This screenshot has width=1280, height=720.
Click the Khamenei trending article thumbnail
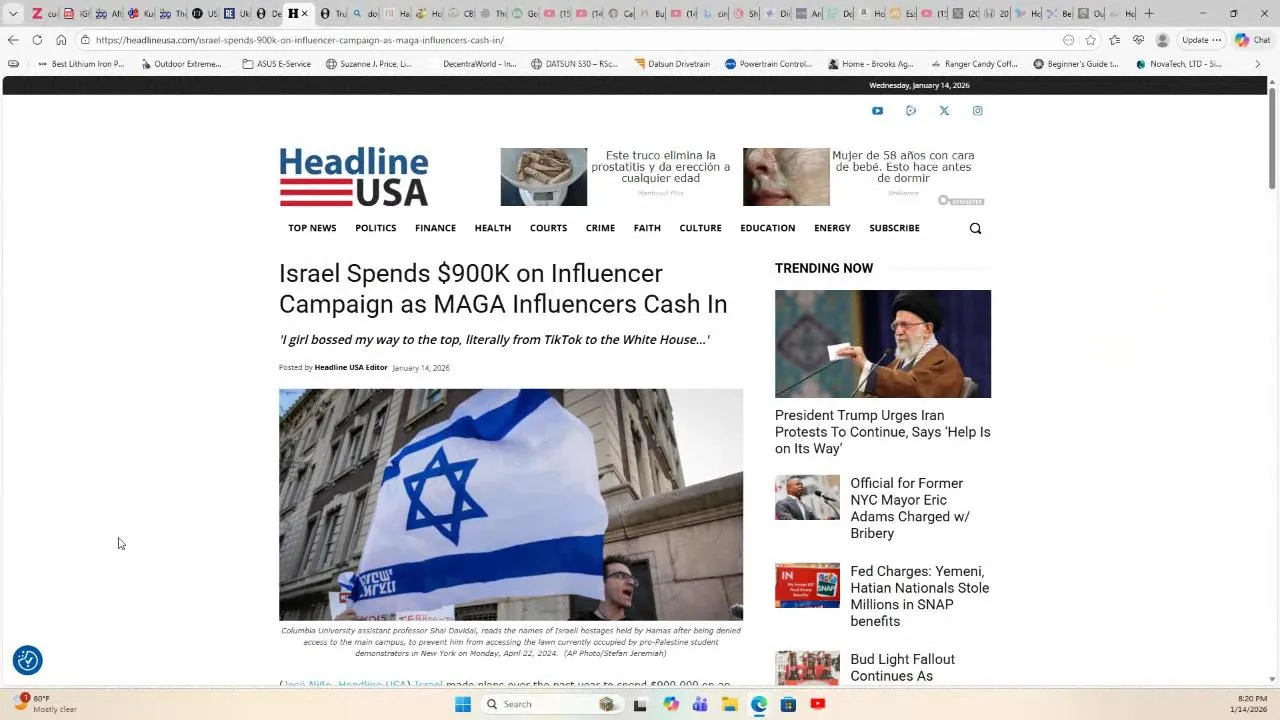coord(883,344)
